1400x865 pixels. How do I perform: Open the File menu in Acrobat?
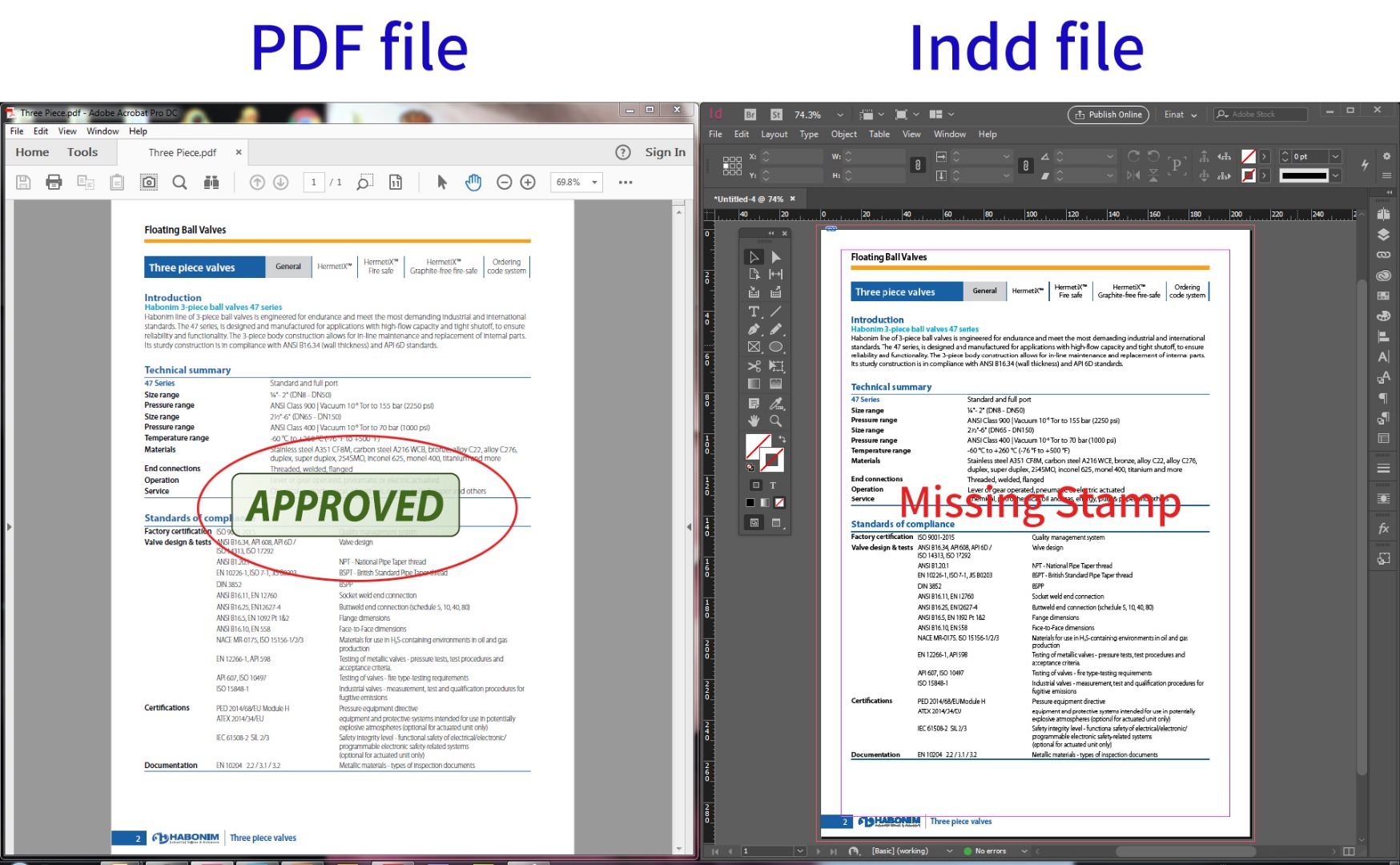[x=17, y=131]
